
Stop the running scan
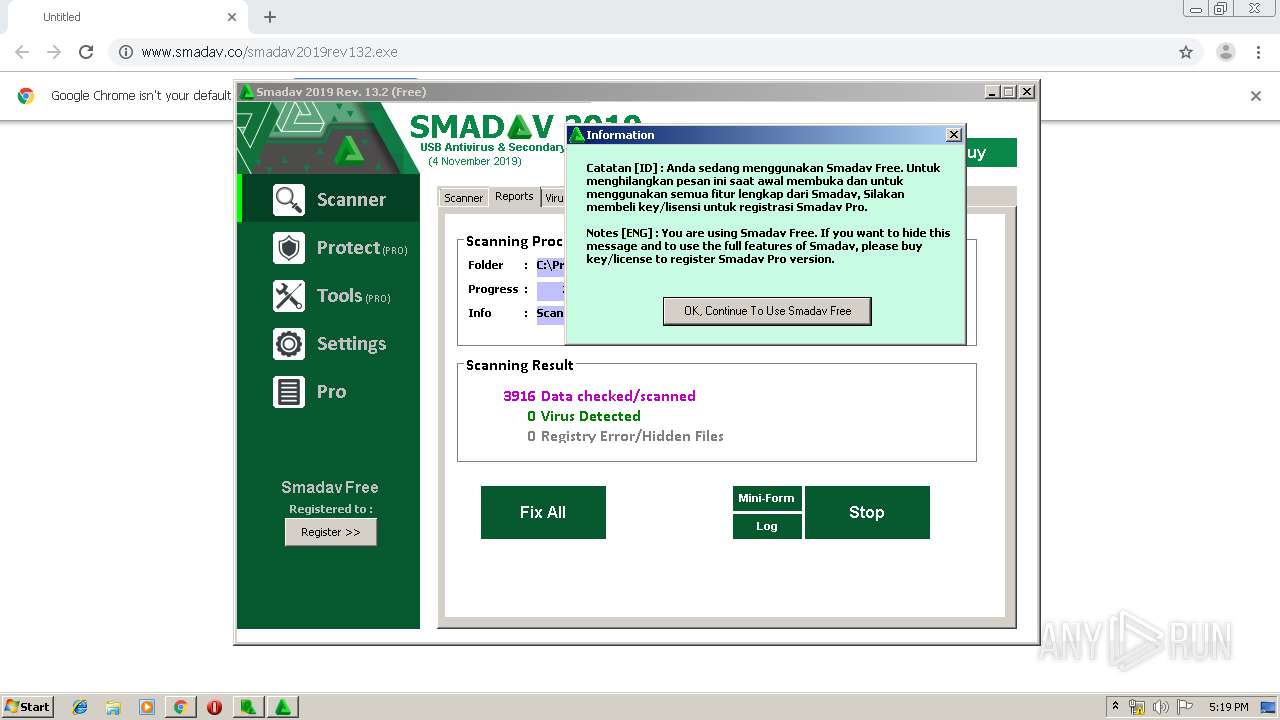point(867,512)
